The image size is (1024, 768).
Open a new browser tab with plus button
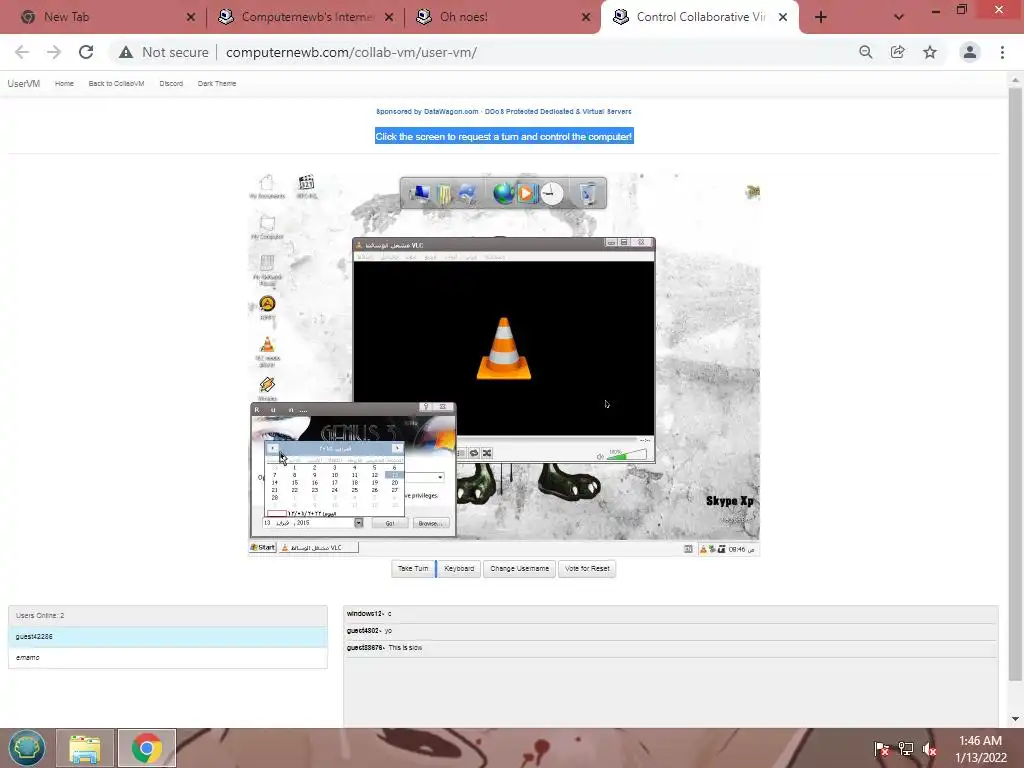coord(821,18)
